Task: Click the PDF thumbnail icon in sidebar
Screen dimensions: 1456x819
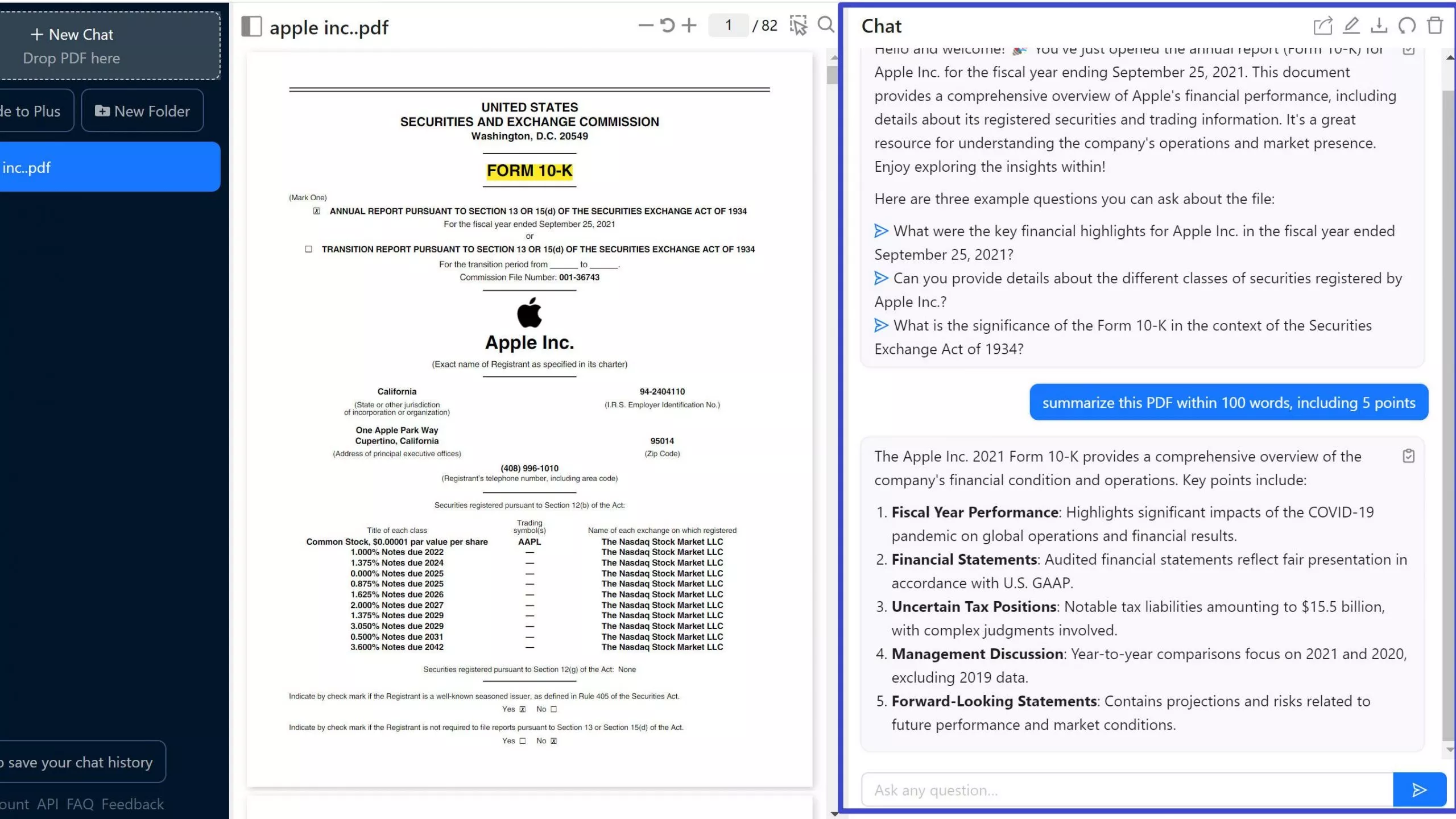Action: point(250,27)
